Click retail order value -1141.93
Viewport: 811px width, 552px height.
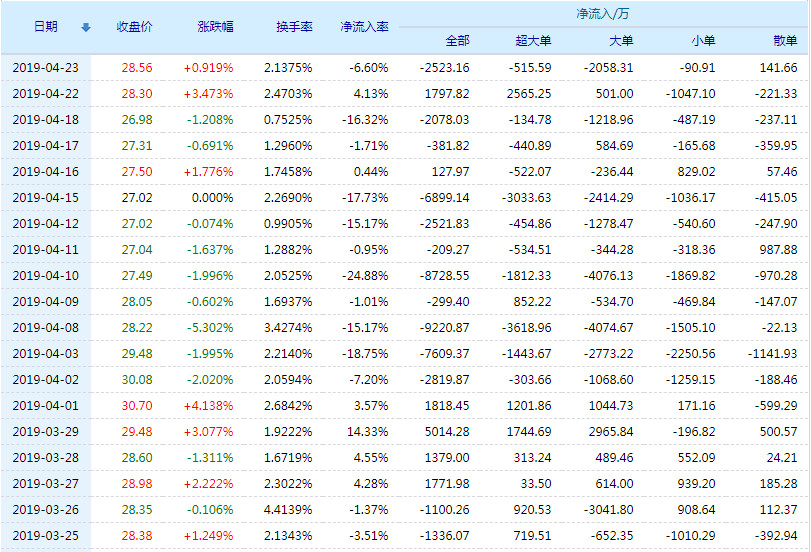[x=773, y=354]
